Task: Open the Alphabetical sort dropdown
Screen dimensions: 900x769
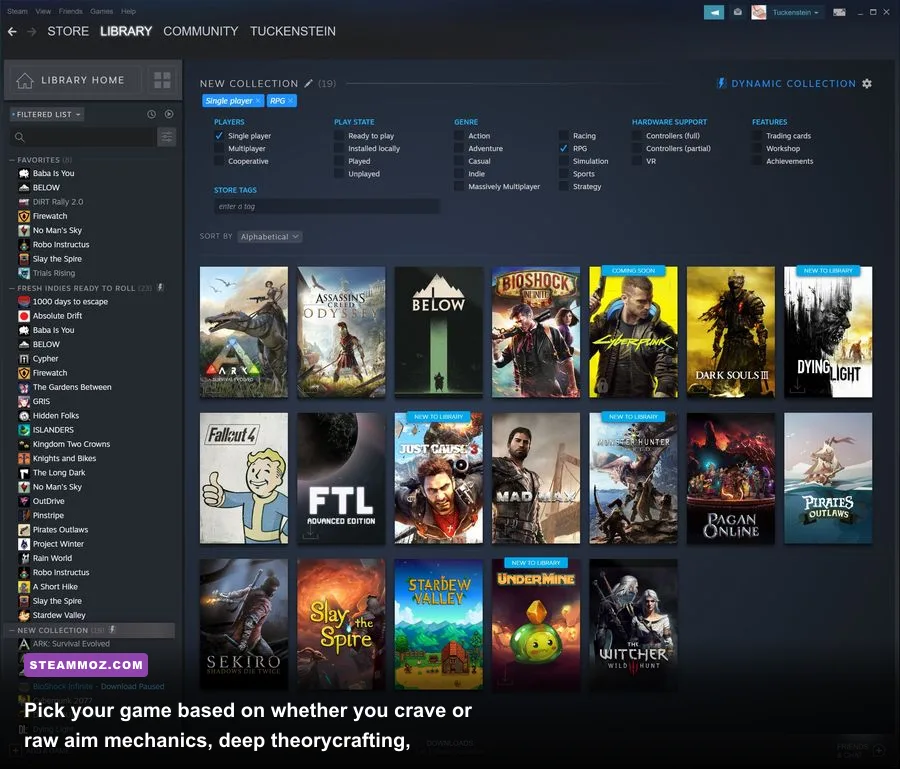Action: coord(269,236)
